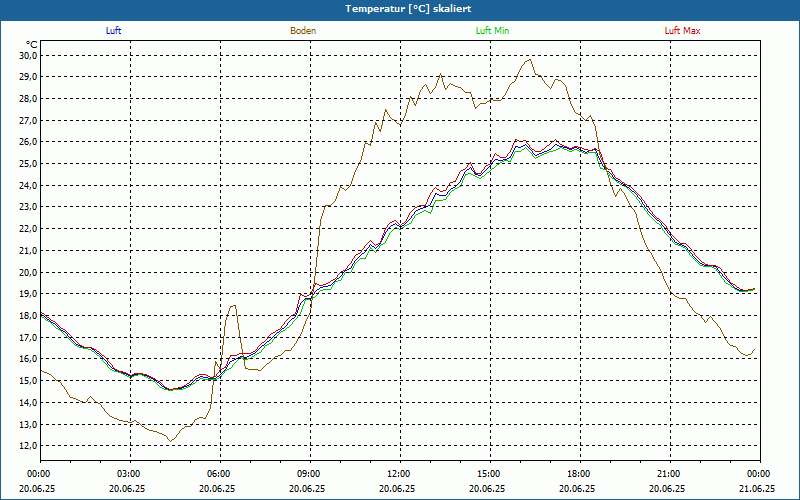Click the 30,0 y-axis value
The height and width of the screenshot is (500, 800).
point(28,55)
